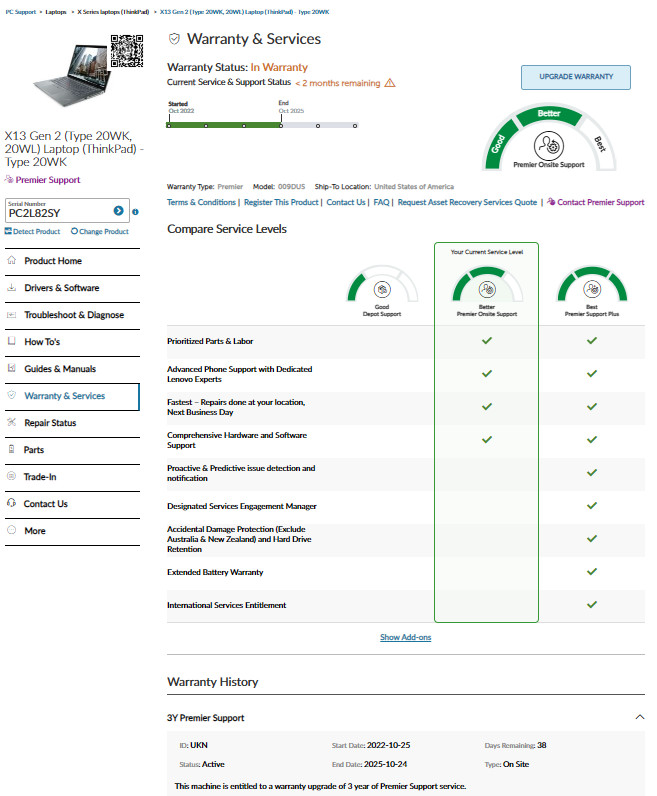Click More circle icon in sidebar
Screen dimensions: 657x796
click(12, 529)
